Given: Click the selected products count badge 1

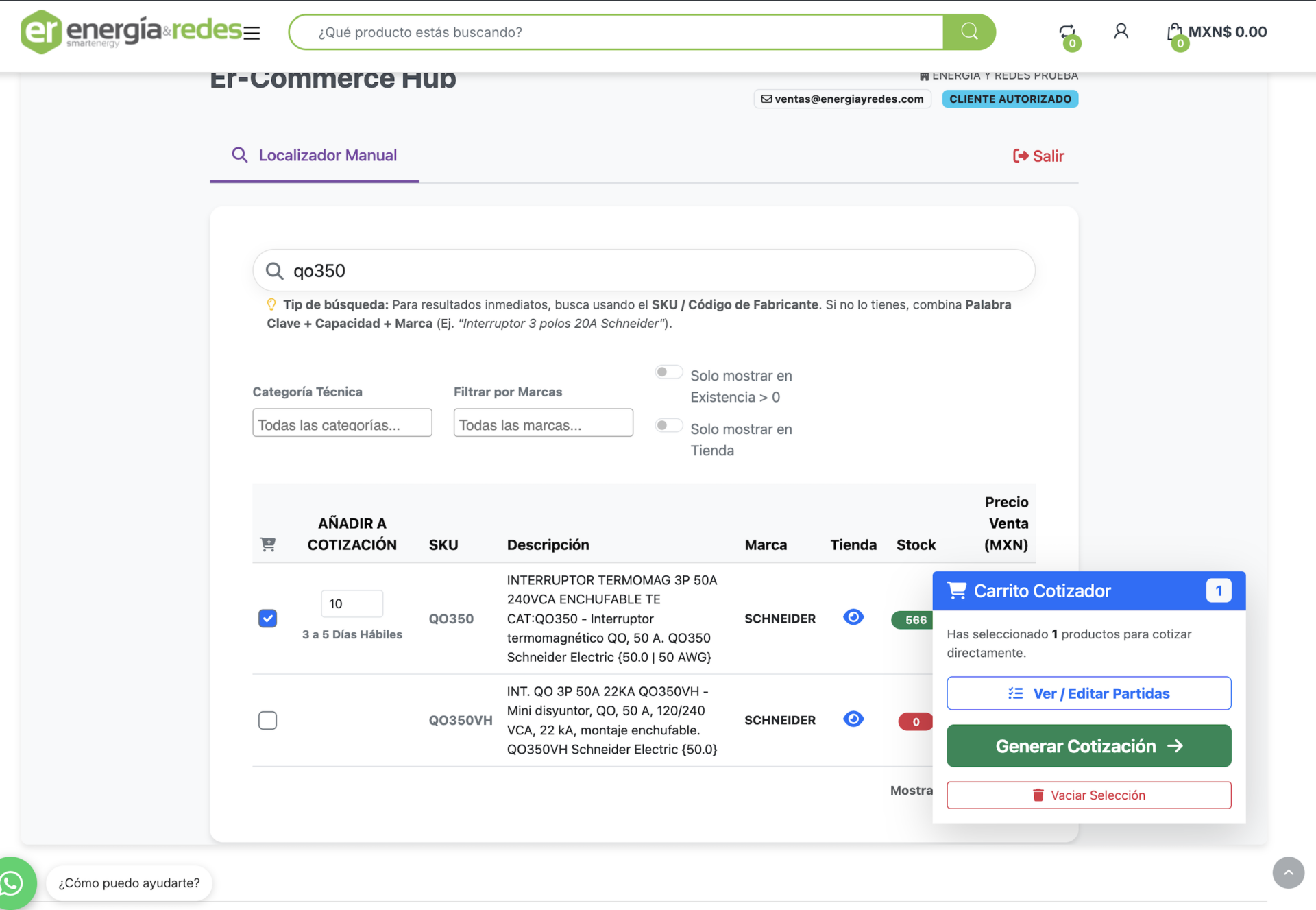Looking at the screenshot, I should (x=1219, y=590).
